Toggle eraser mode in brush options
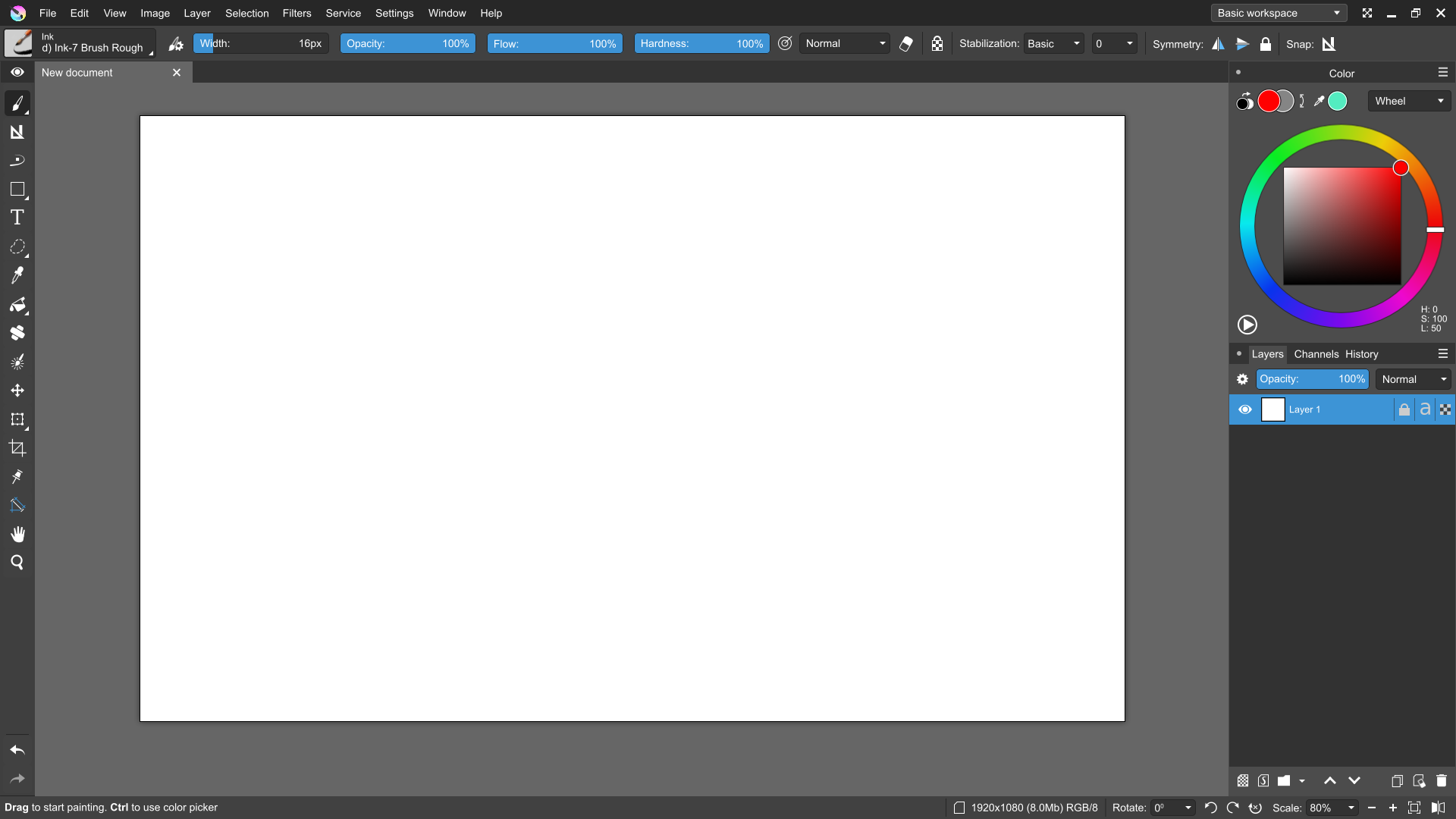This screenshot has height=819, width=1456. coord(905,44)
